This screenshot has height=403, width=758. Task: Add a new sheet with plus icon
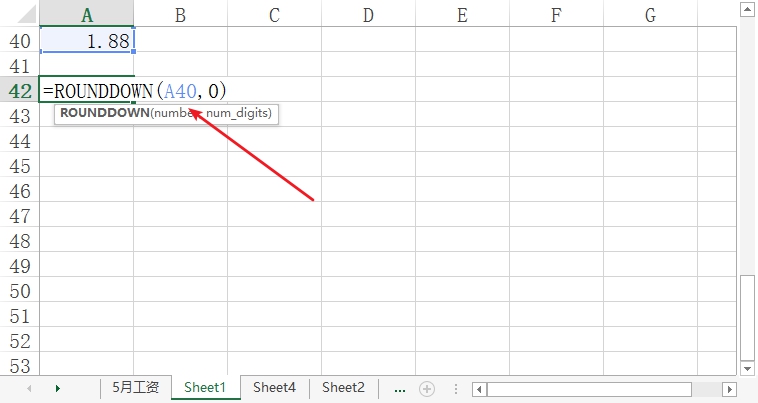click(x=427, y=389)
